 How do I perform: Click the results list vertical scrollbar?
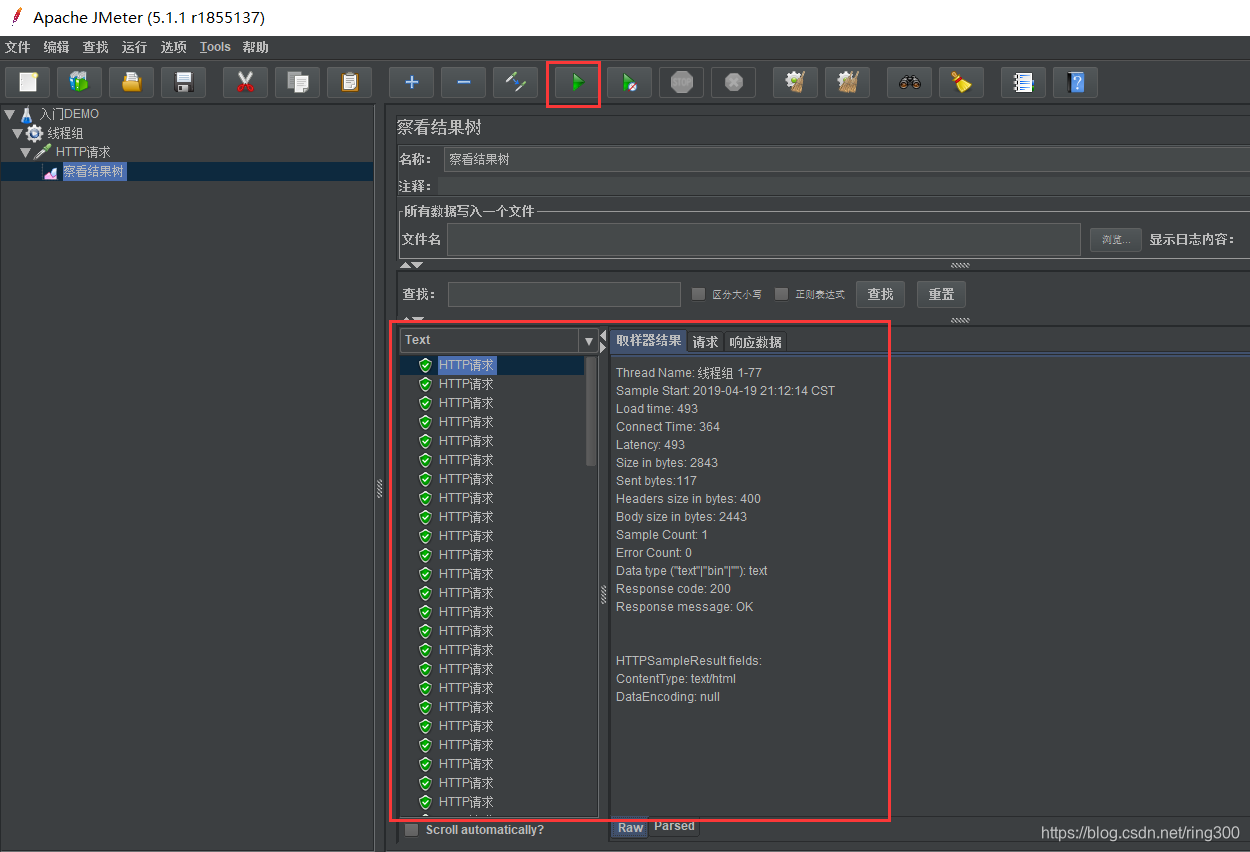(x=591, y=412)
